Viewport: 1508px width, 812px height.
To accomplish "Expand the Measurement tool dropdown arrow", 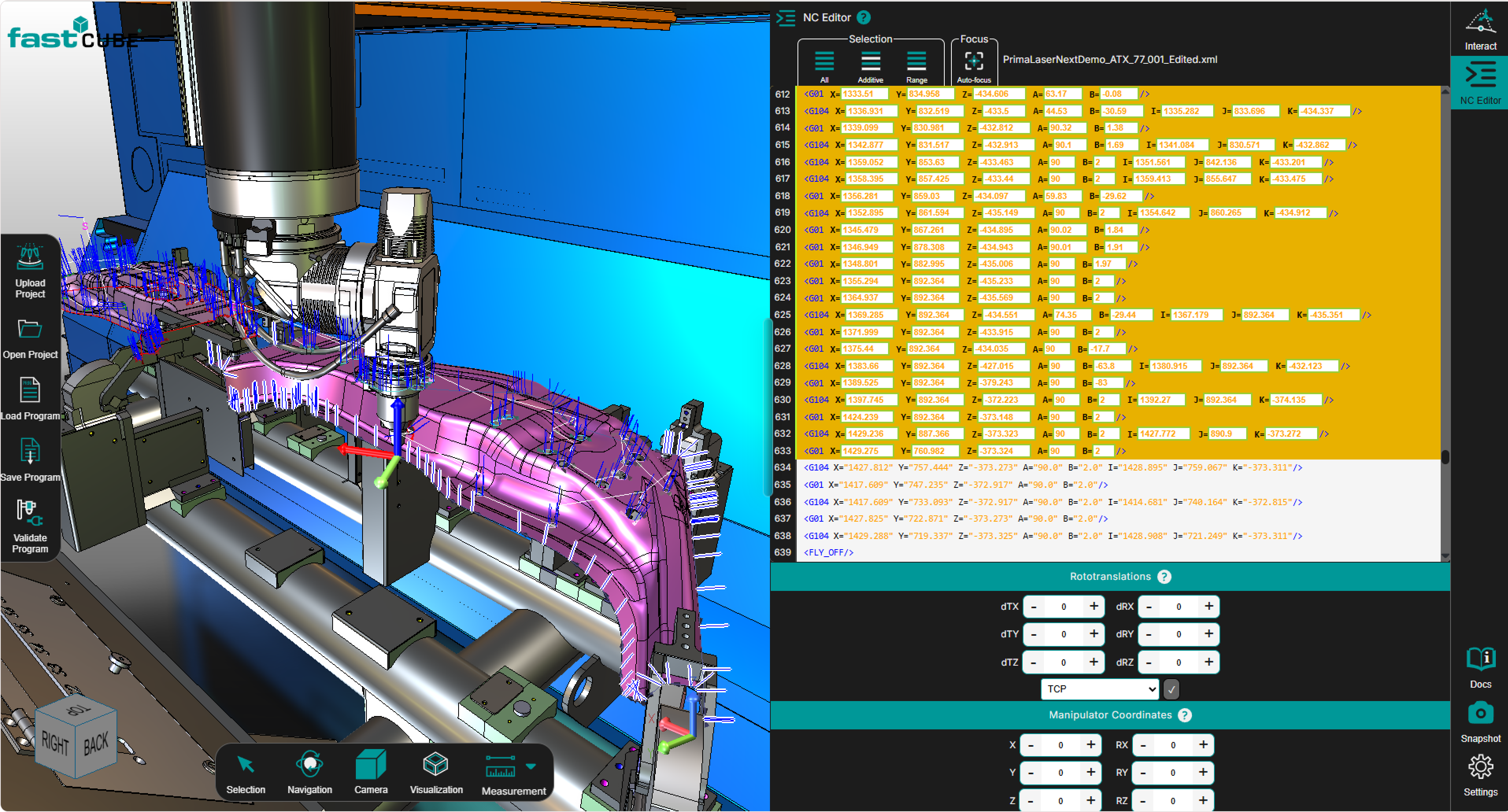I will point(530,766).
